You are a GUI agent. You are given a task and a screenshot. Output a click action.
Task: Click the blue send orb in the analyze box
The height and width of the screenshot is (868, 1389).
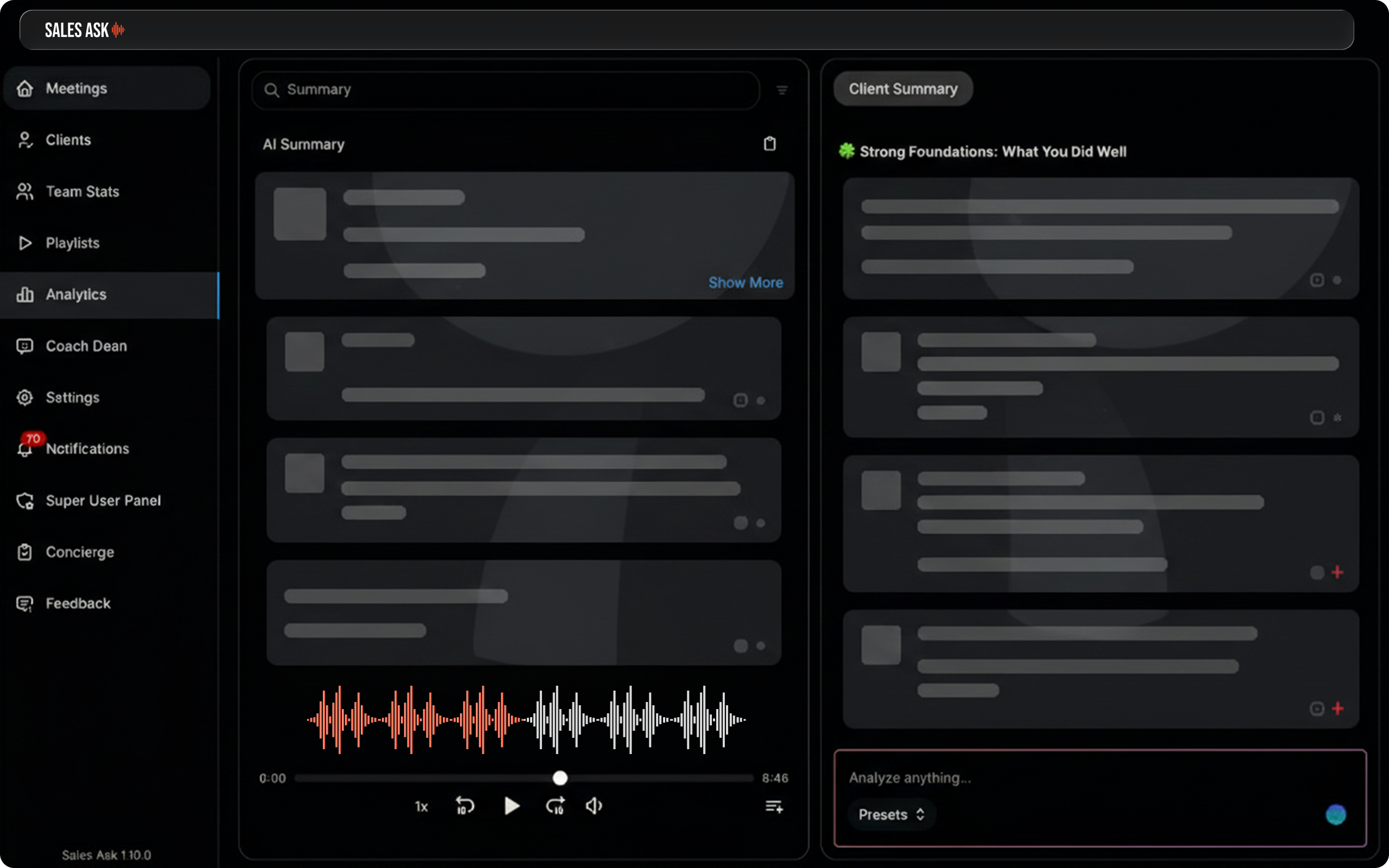tap(1335, 815)
